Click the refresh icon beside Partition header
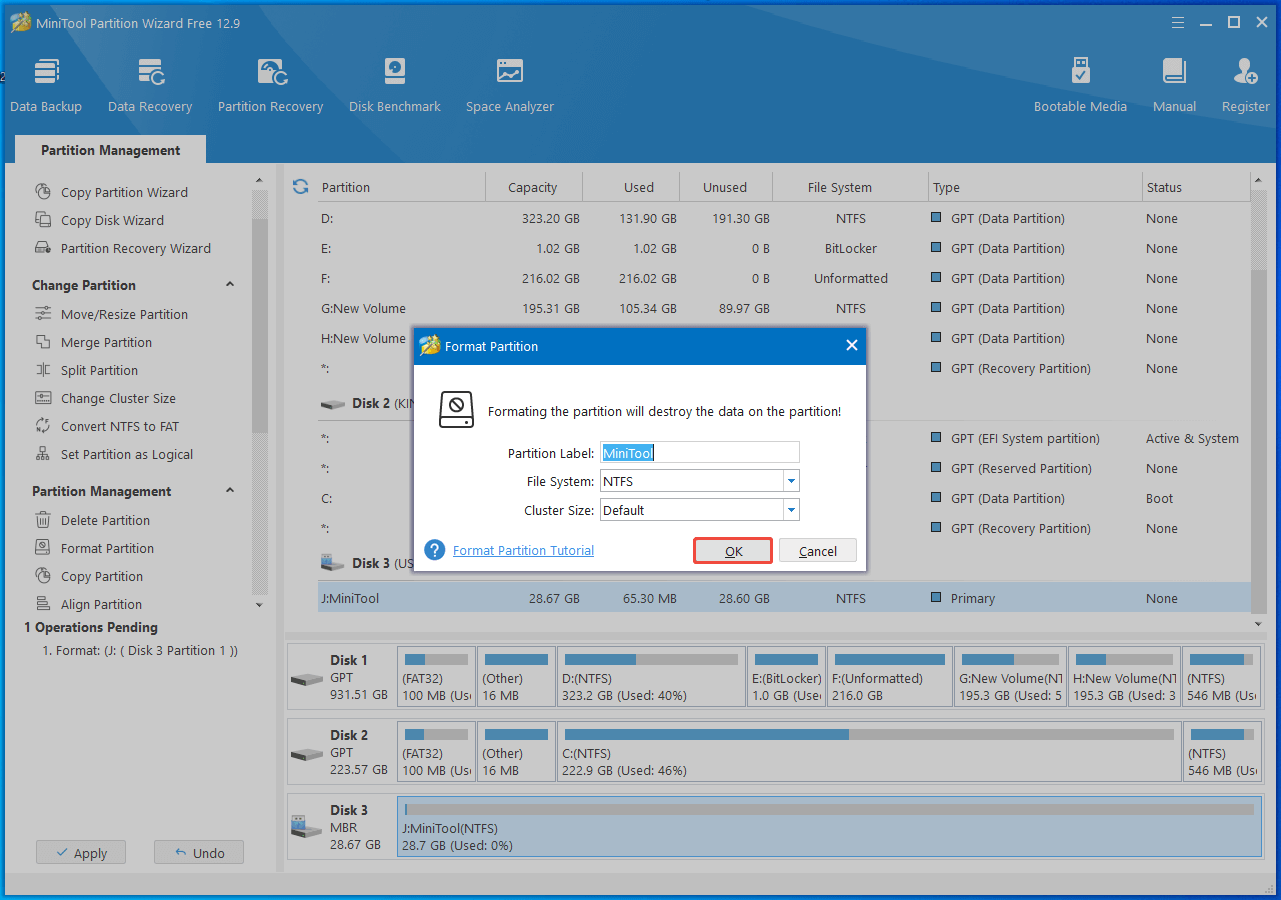This screenshot has width=1281, height=900. point(300,187)
